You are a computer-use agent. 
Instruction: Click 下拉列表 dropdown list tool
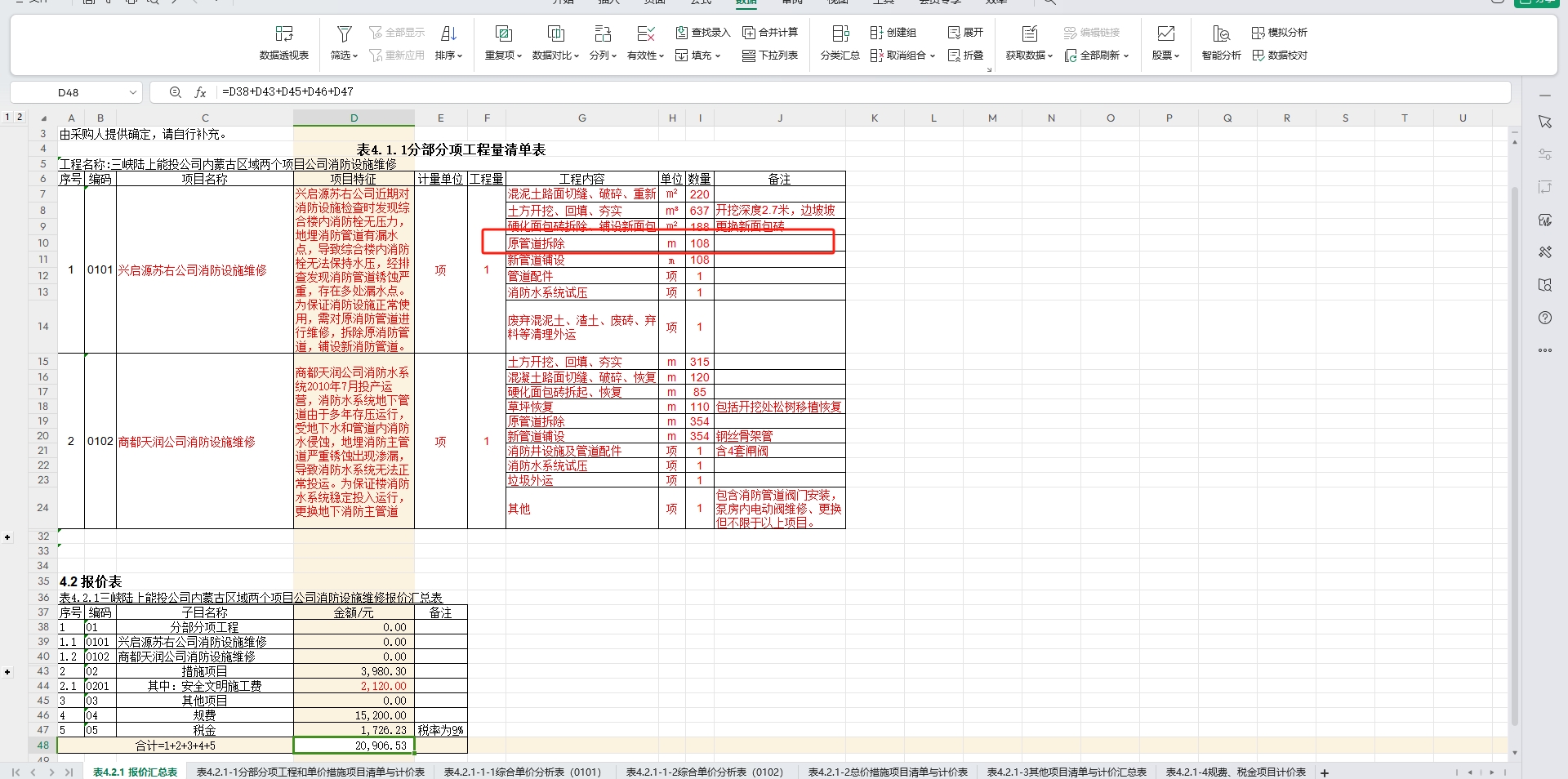pyautogui.click(x=770, y=56)
